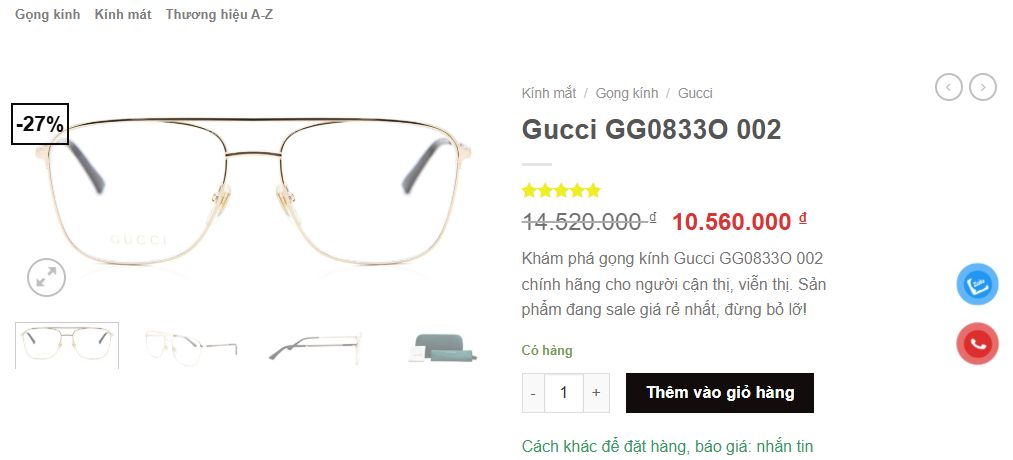Decrease quantity with minus button
The height and width of the screenshot is (460, 1013).
533,393
